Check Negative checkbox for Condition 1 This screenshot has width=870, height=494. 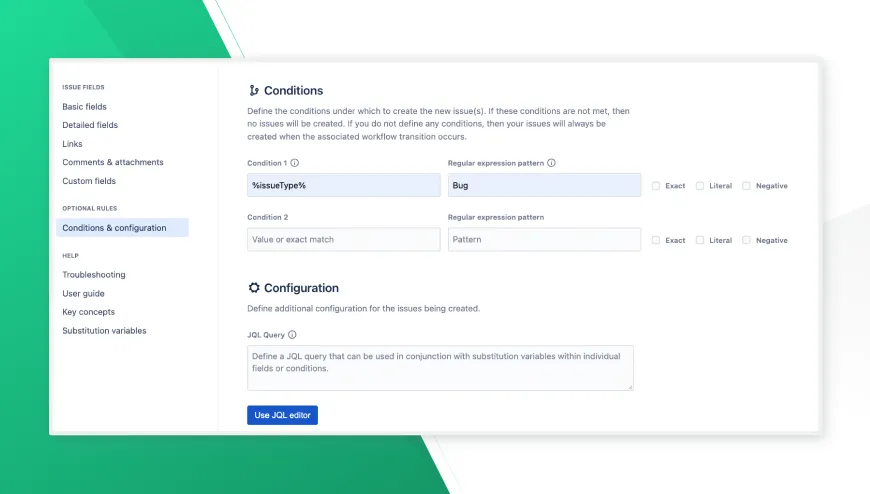(746, 186)
